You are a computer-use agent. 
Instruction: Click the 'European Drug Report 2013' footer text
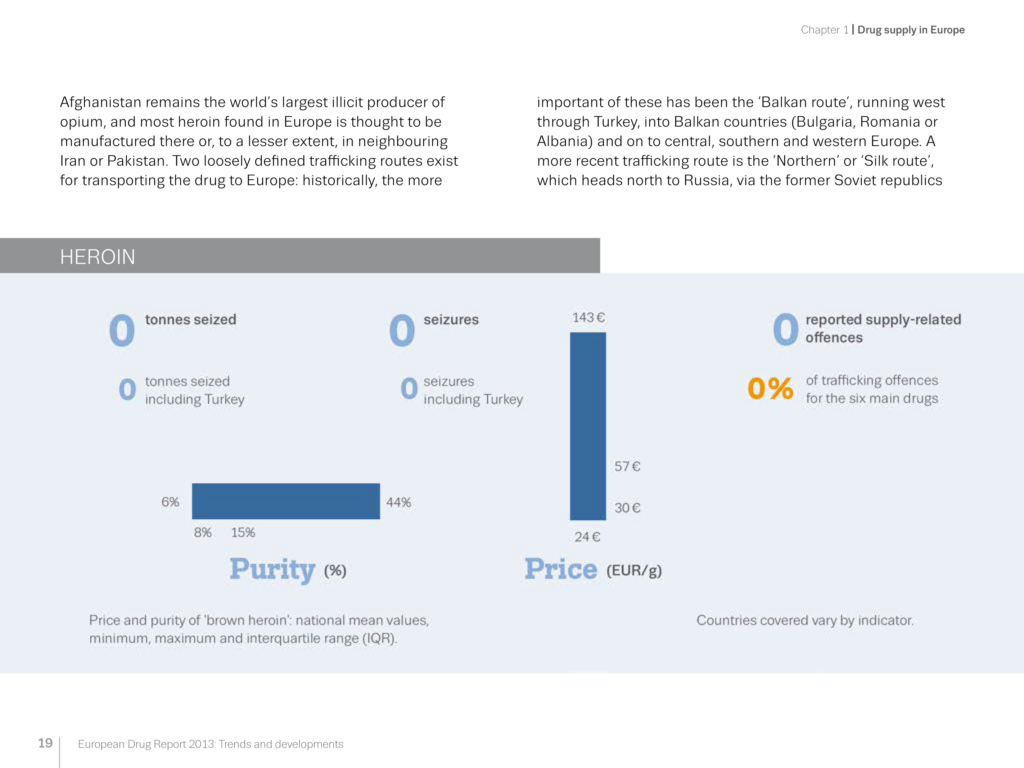point(211,744)
